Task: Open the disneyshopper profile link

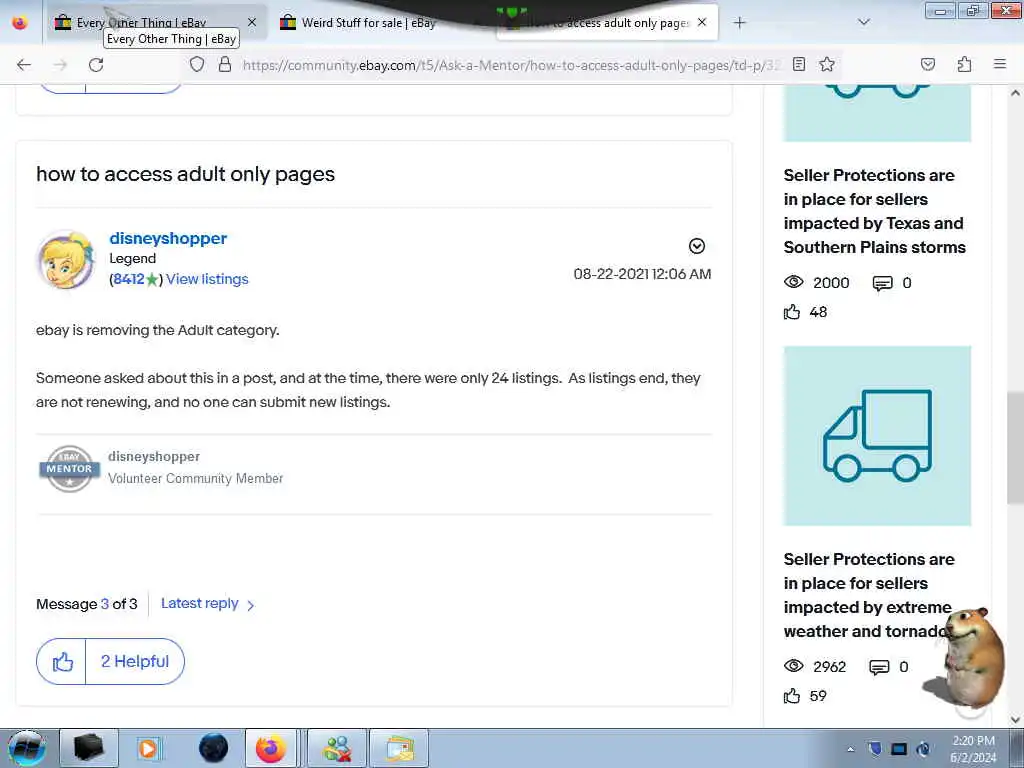Action: (168, 238)
